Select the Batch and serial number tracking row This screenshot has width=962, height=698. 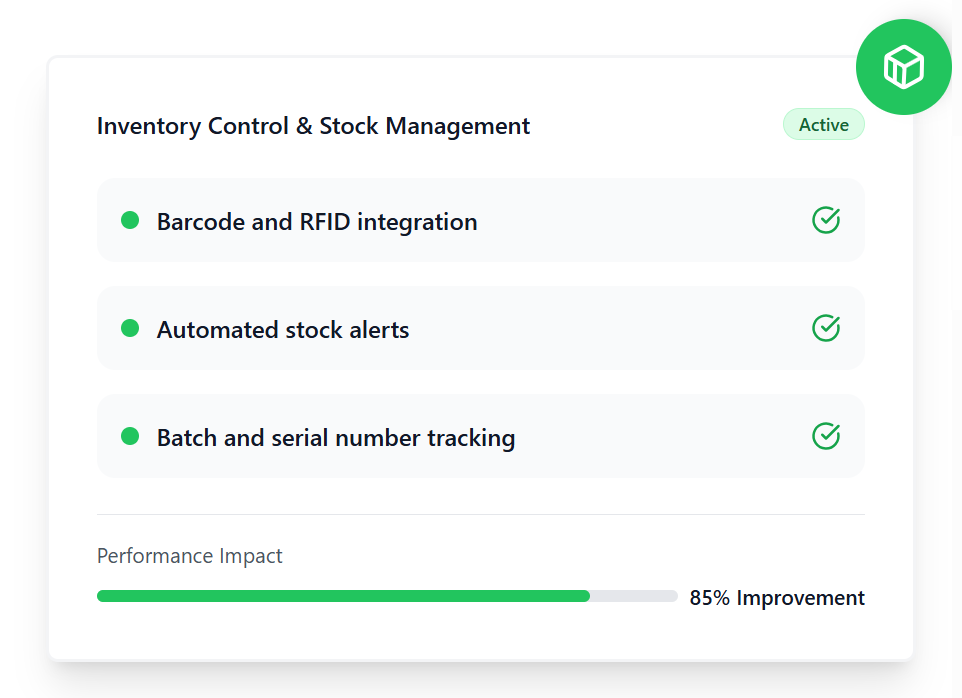click(650, 436)
